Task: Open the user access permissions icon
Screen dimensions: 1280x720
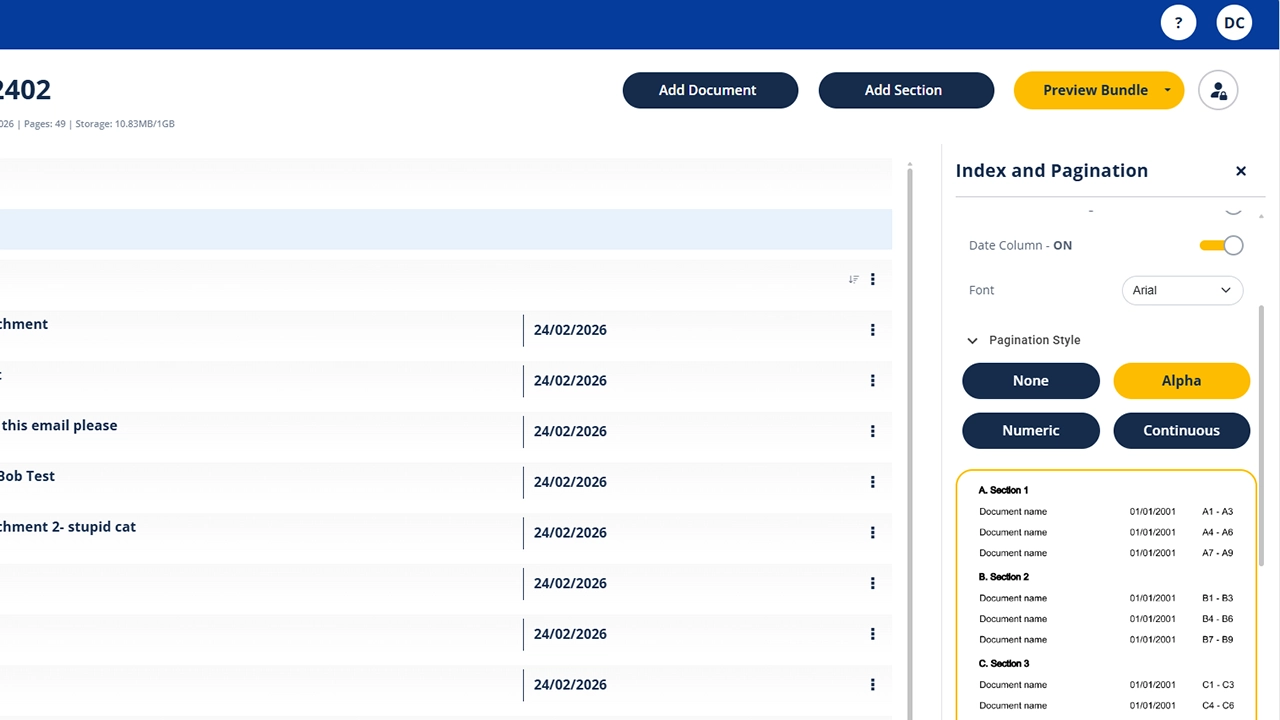Action: tap(1218, 90)
